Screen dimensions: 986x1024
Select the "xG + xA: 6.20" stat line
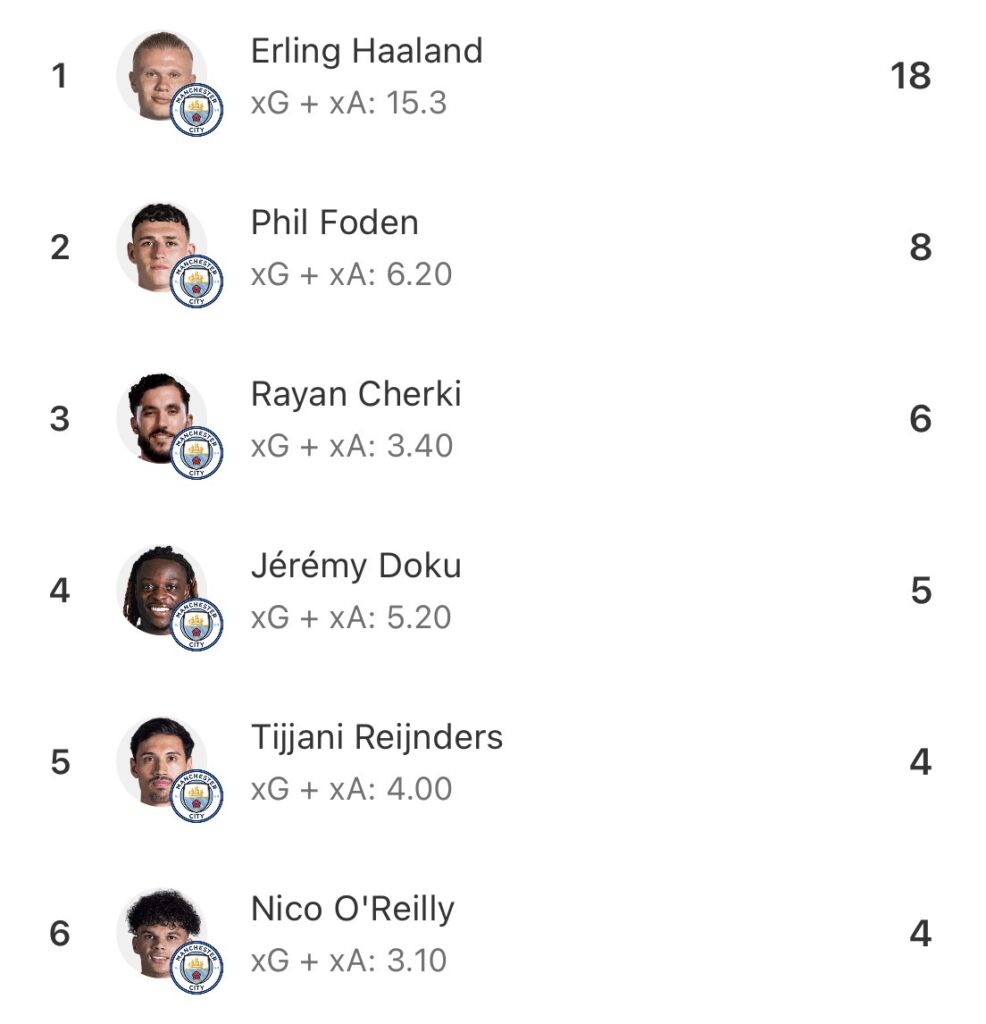click(x=351, y=274)
